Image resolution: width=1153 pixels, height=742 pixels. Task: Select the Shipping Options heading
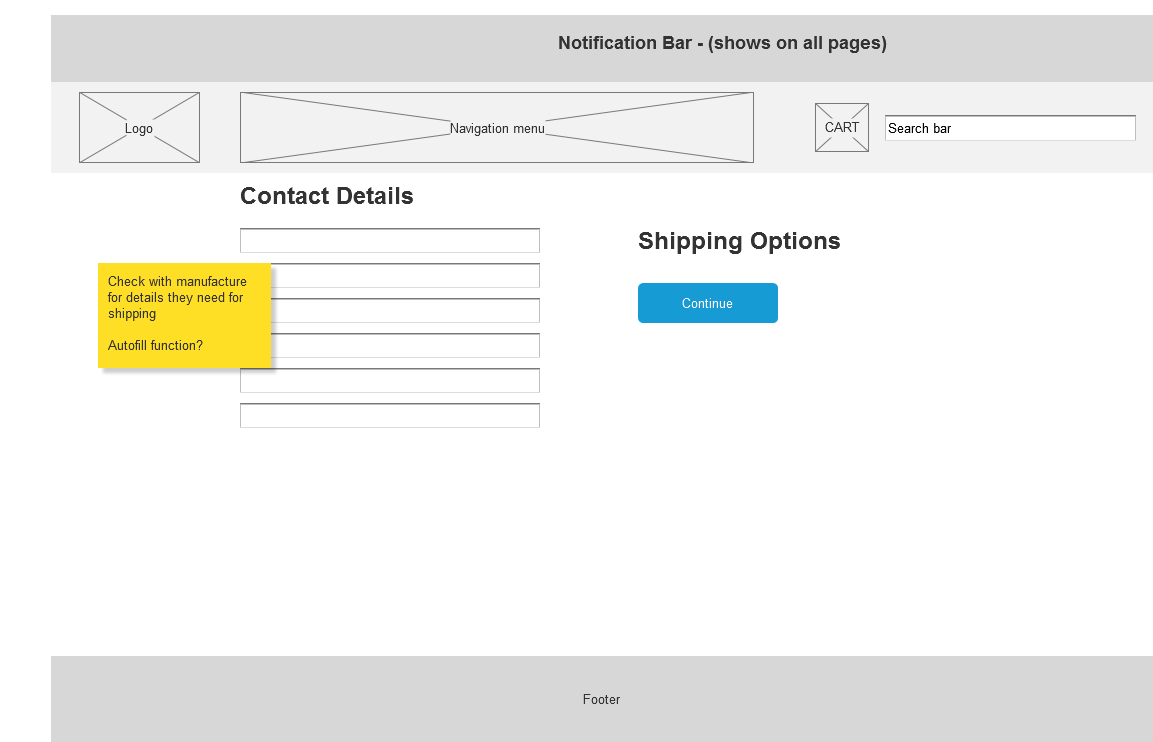click(739, 241)
